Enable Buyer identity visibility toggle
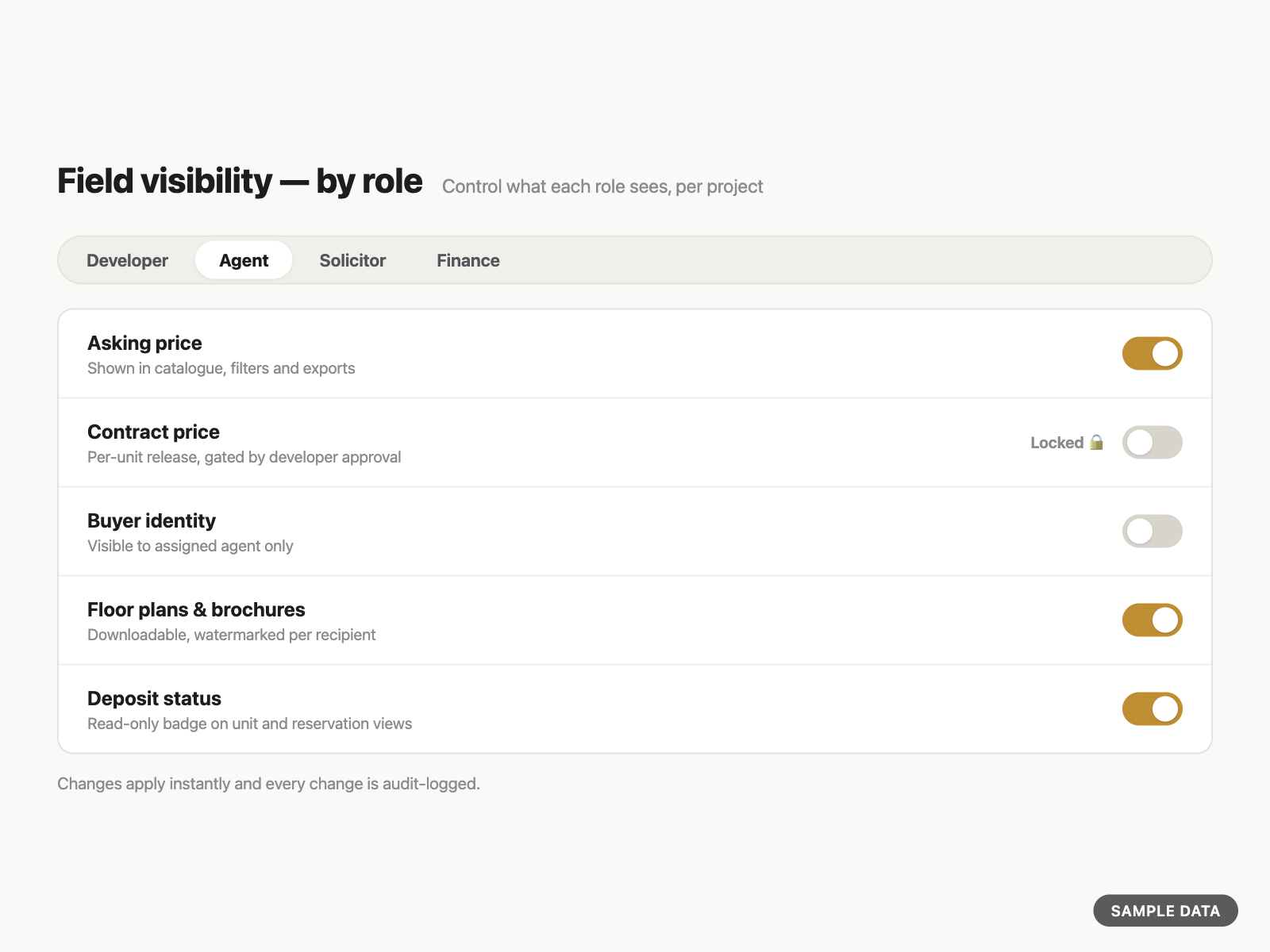Screen dimensions: 1270x952 pos(1152,532)
